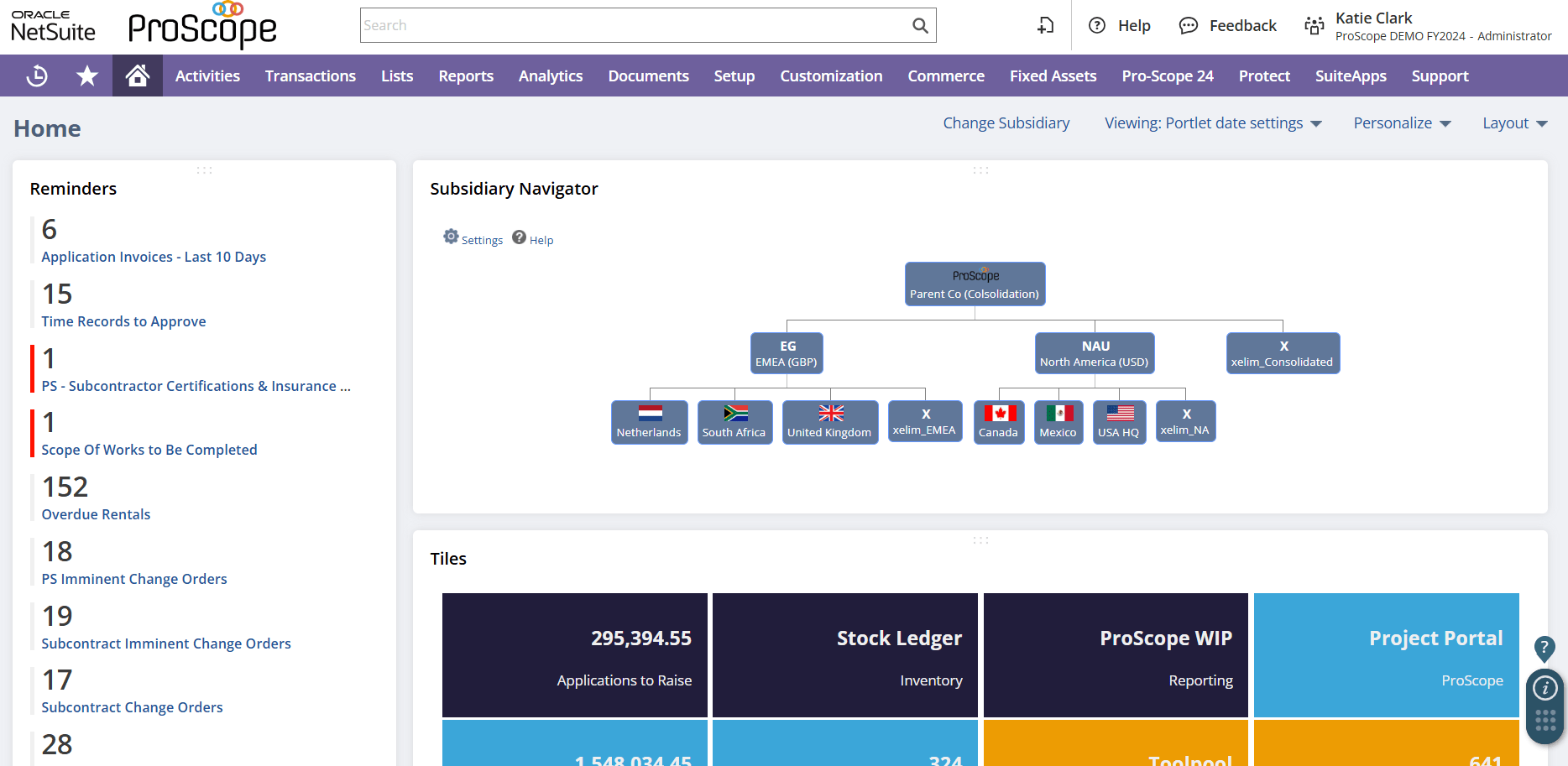The height and width of the screenshot is (766, 1568).
Task: Open shortcuts with the star icon
Action: coord(86,76)
